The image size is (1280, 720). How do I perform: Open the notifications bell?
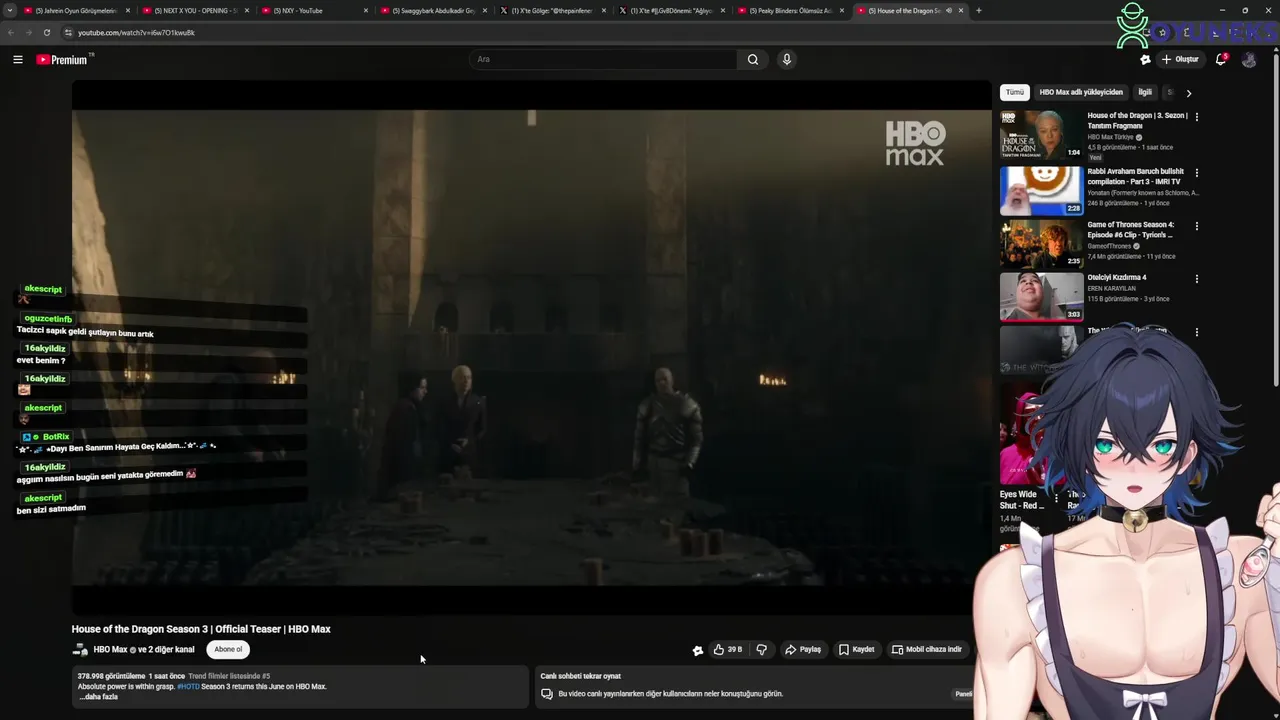point(1221,59)
